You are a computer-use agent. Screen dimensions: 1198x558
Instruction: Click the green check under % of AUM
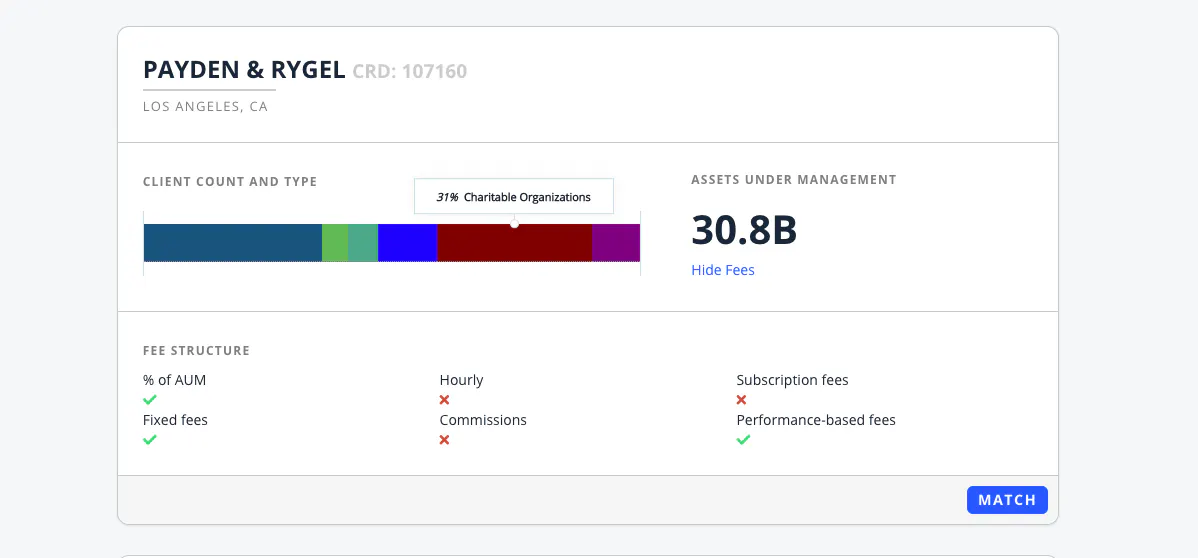click(150, 399)
